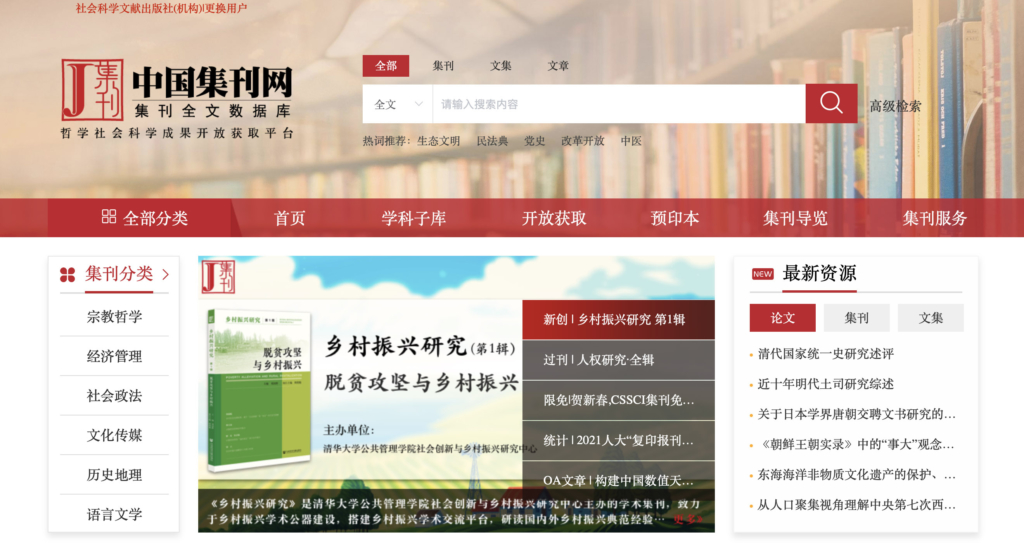The image size is (1024, 543).
Task: Open 开放获取 in navigation bar
Action: pyautogui.click(x=554, y=218)
